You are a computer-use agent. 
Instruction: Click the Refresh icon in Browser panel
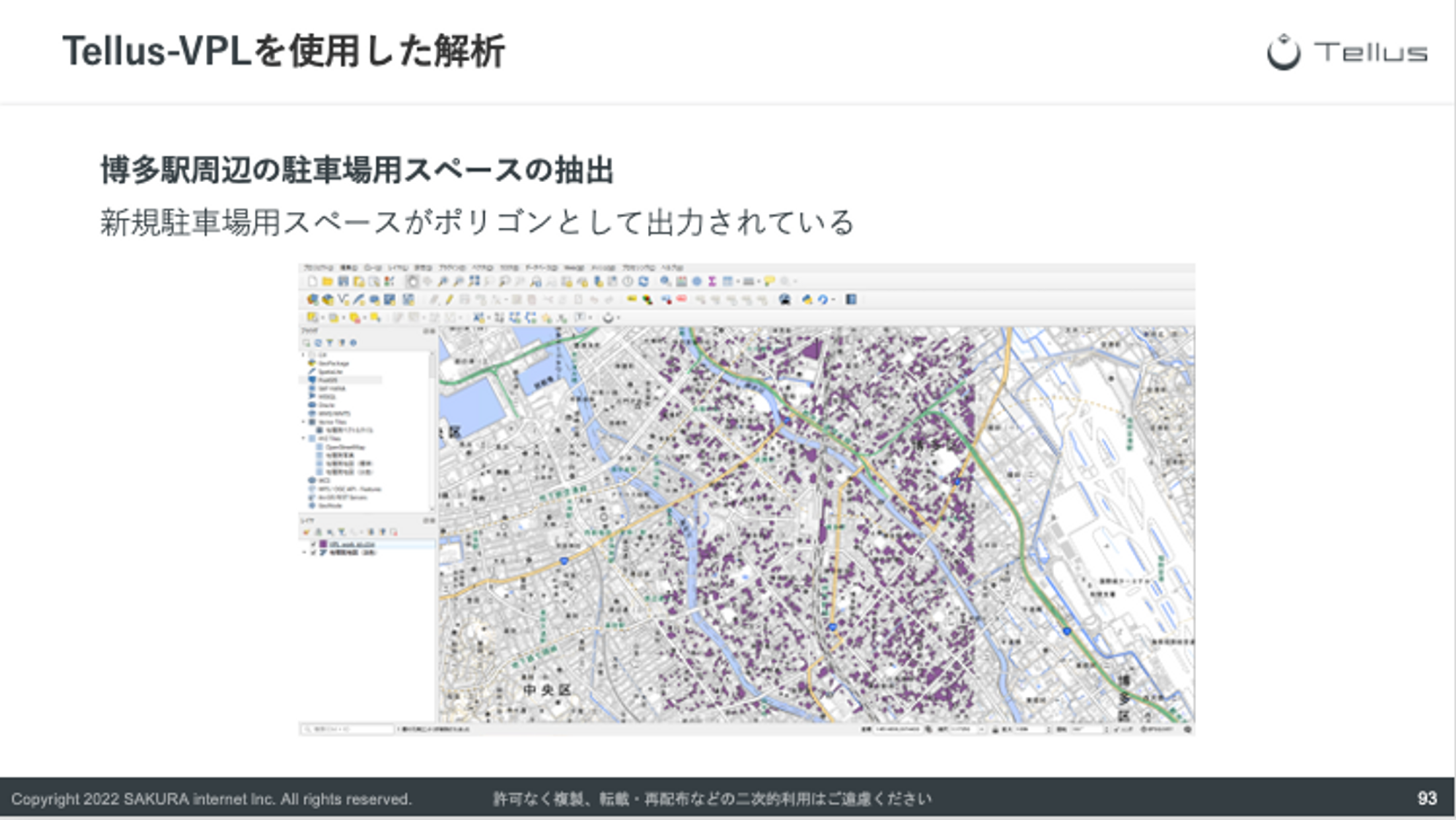pyautogui.click(x=318, y=342)
